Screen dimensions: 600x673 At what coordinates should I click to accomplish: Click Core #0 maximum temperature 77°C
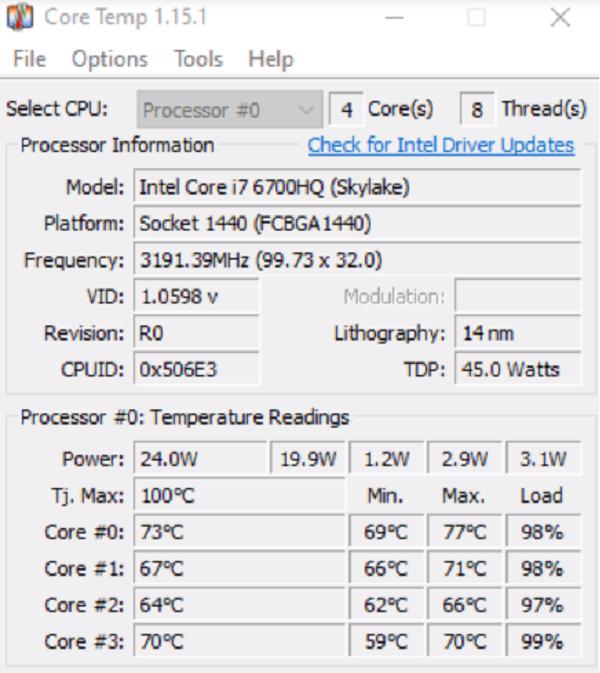465,532
